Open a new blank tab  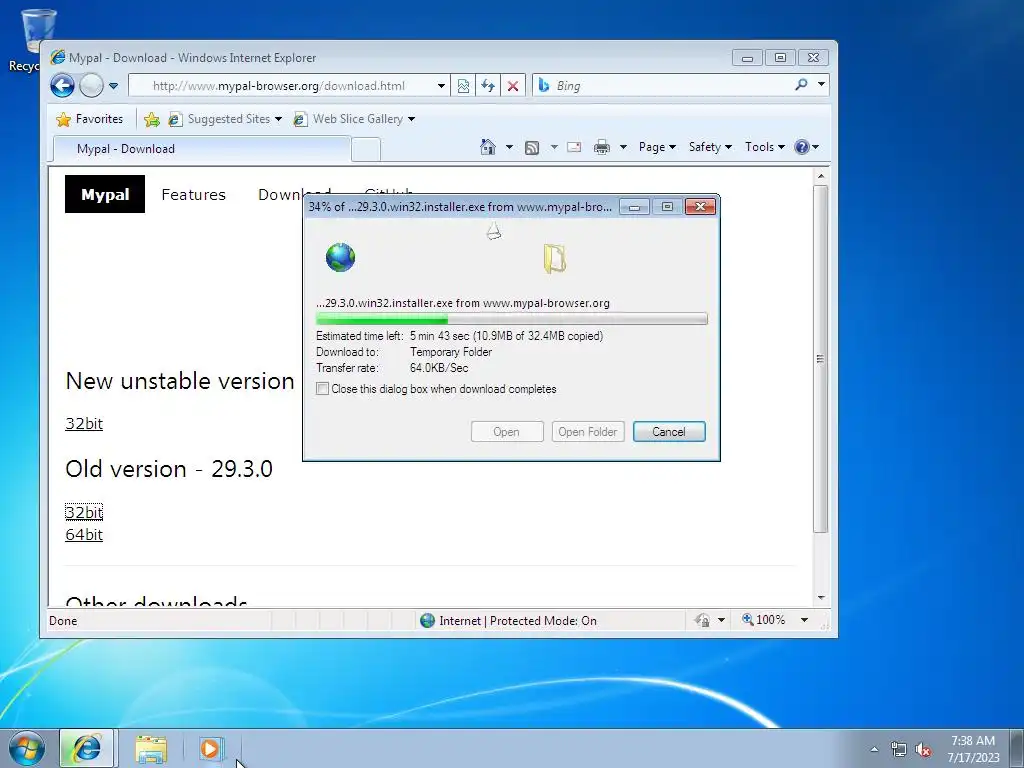click(x=366, y=150)
